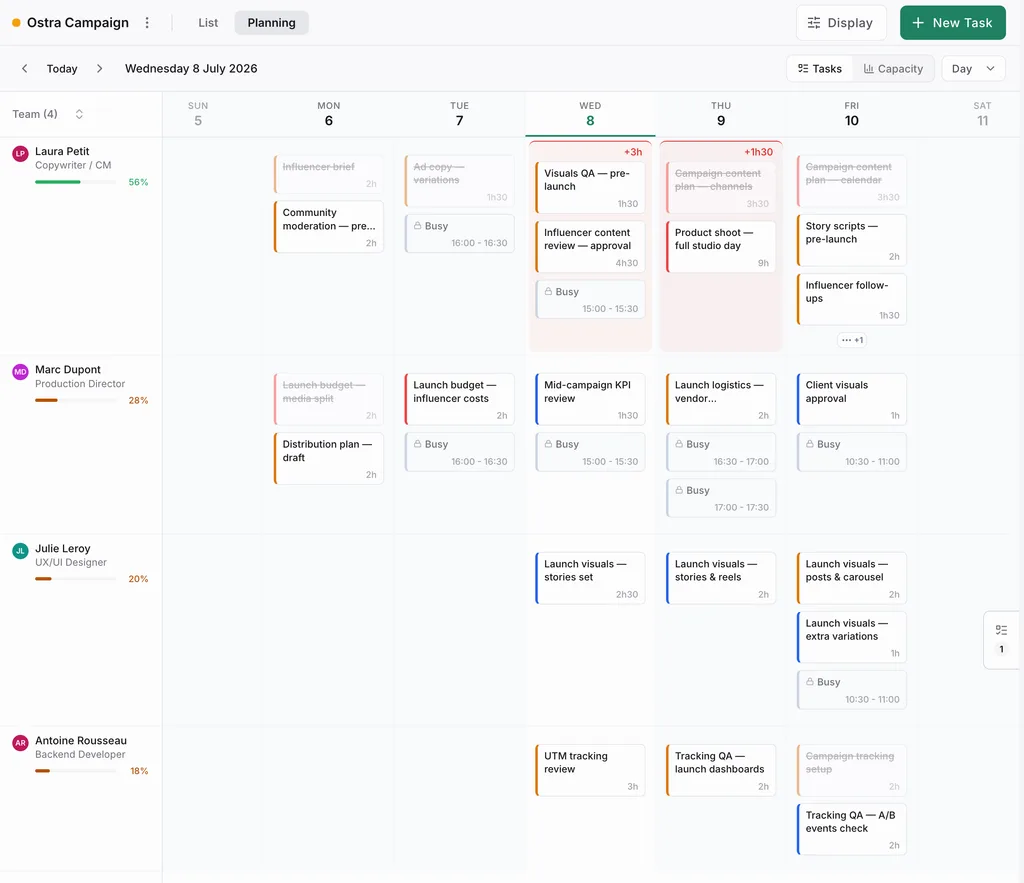The image size is (1024, 883).
Task: Open the Distribution plan — draft card
Action: (x=328, y=458)
